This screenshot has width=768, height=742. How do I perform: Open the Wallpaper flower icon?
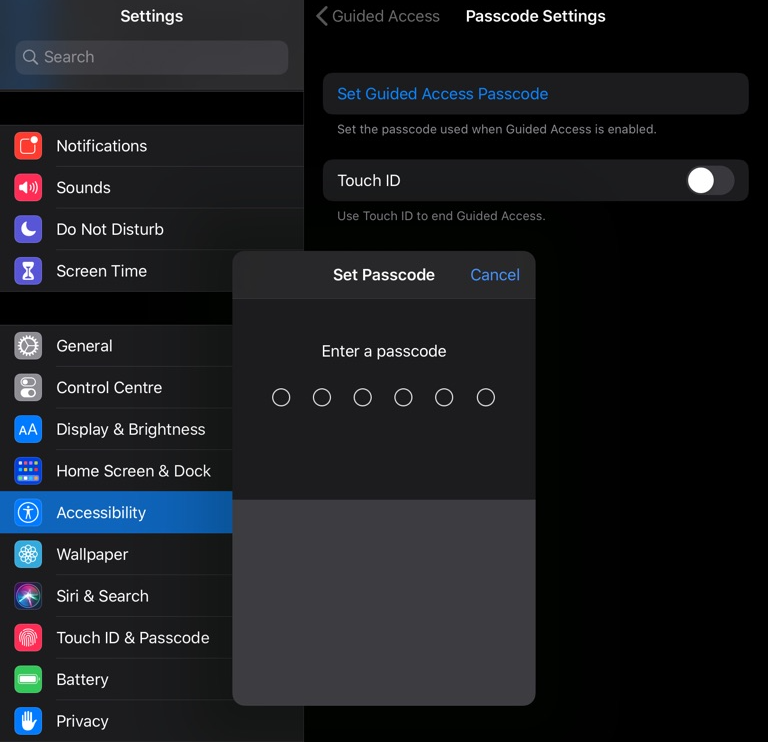click(x=28, y=555)
